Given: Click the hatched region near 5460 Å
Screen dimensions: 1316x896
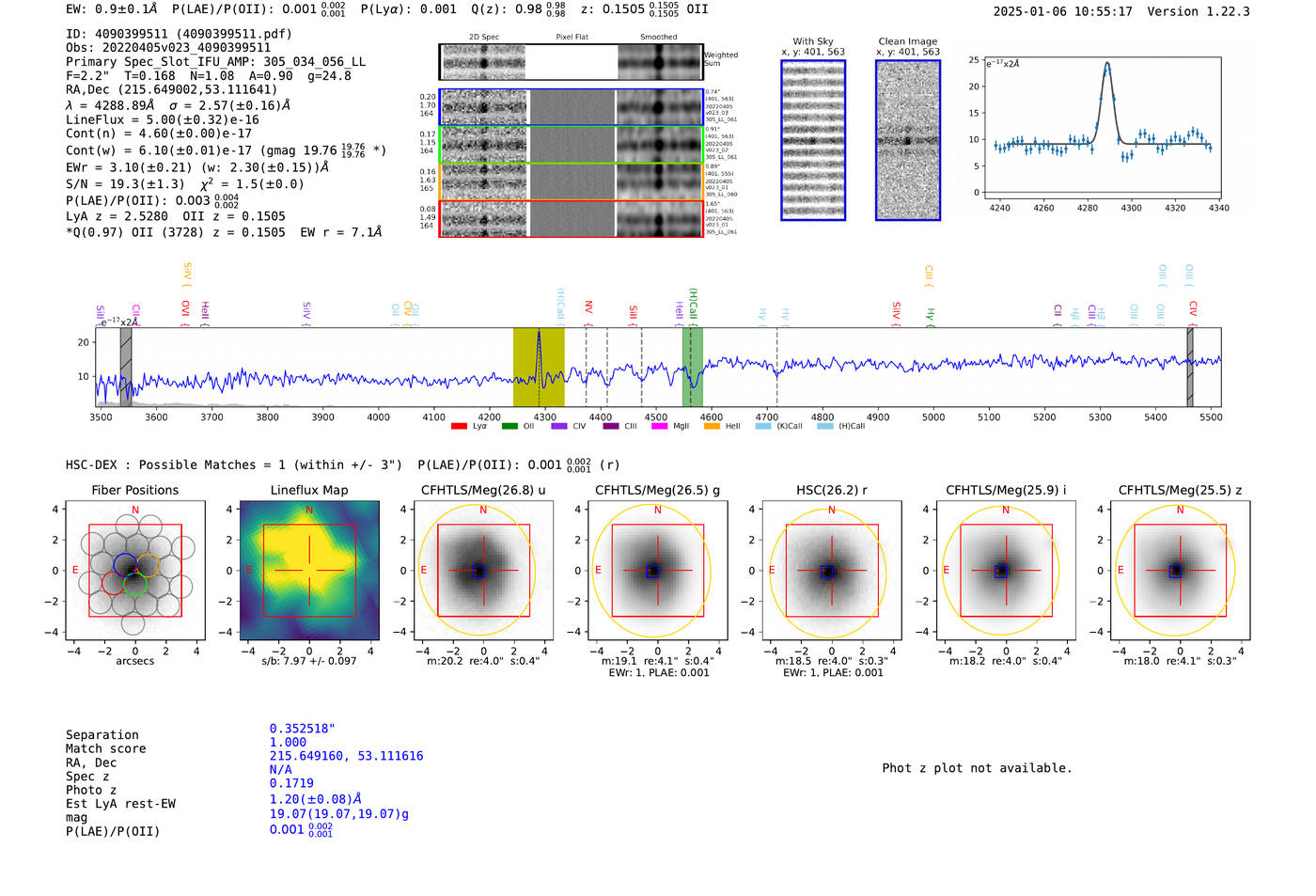Looking at the screenshot, I should [1190, 367].
